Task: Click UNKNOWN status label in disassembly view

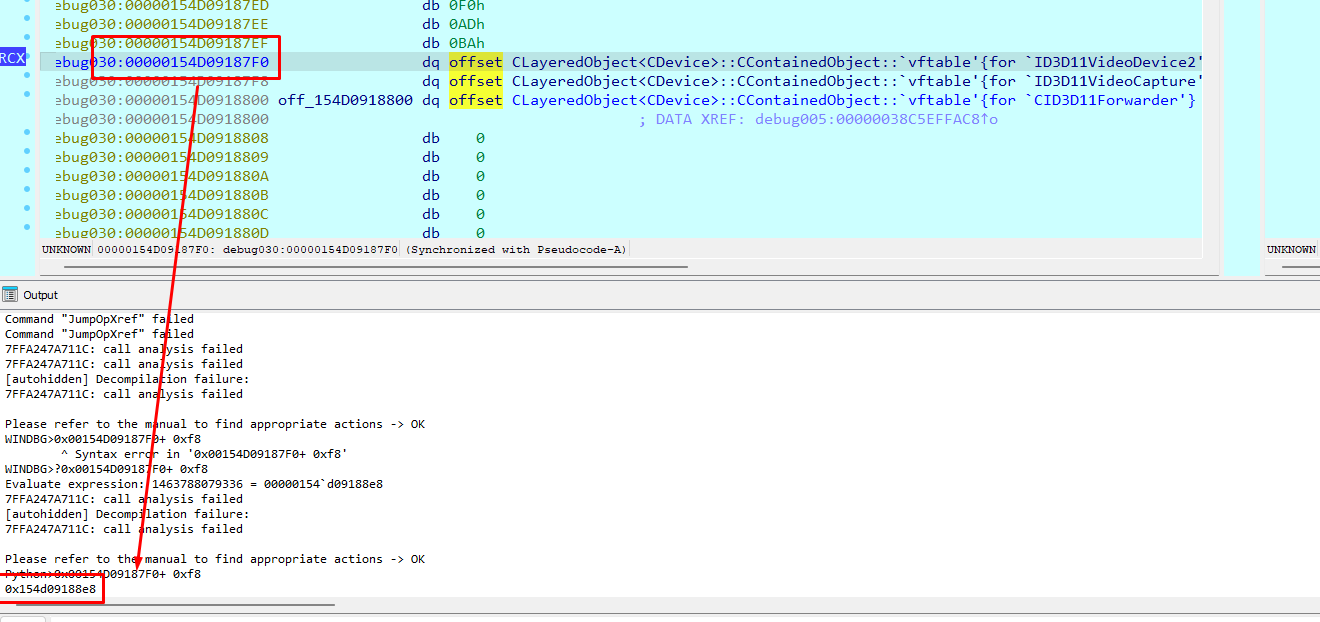Action: coord(66,249)
